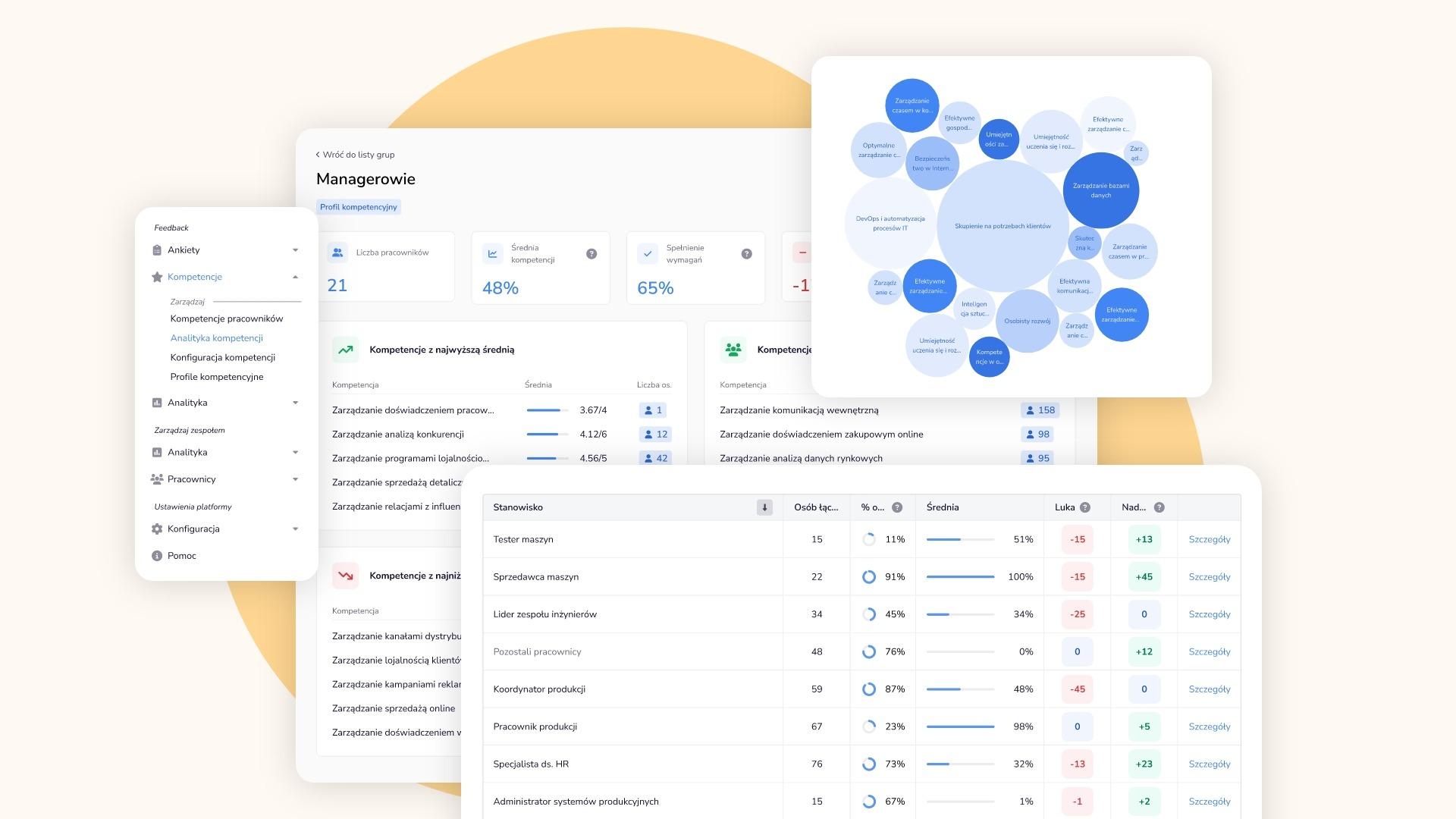The image size is (1456, 819).
Task: Click help icon beside '% o...' column
Action: [x=897, y=507]
